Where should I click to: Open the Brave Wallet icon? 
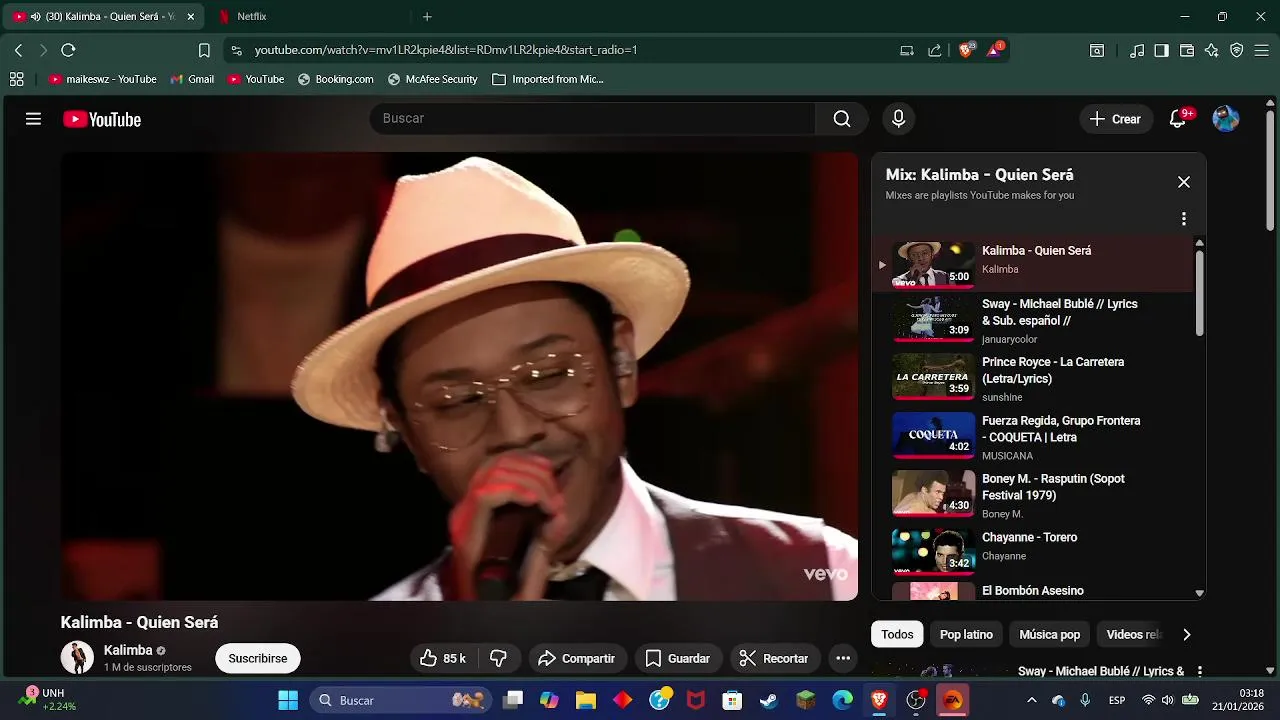tap(1187, 50)
